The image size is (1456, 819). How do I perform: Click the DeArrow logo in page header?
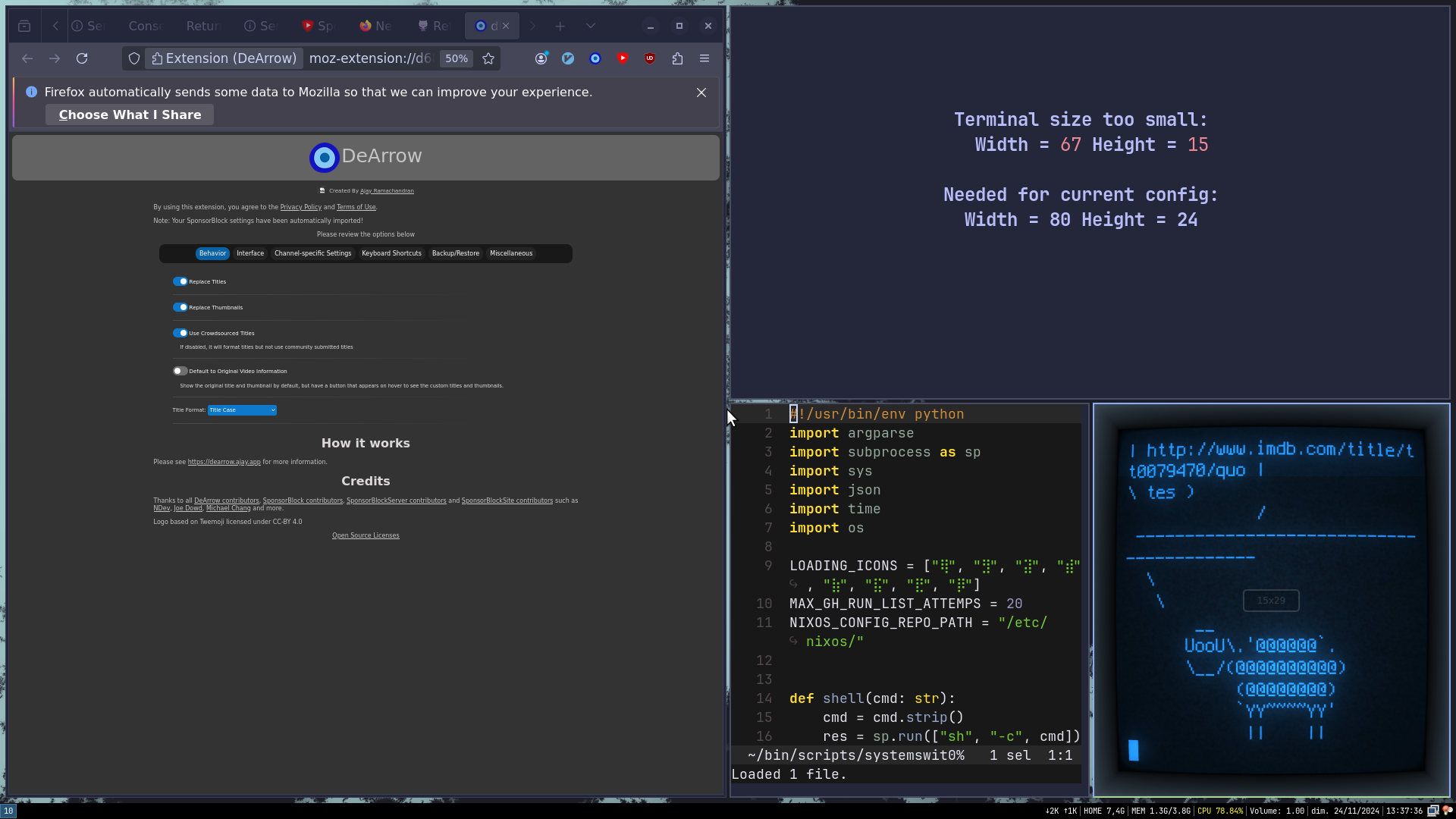tap(324, 158)
